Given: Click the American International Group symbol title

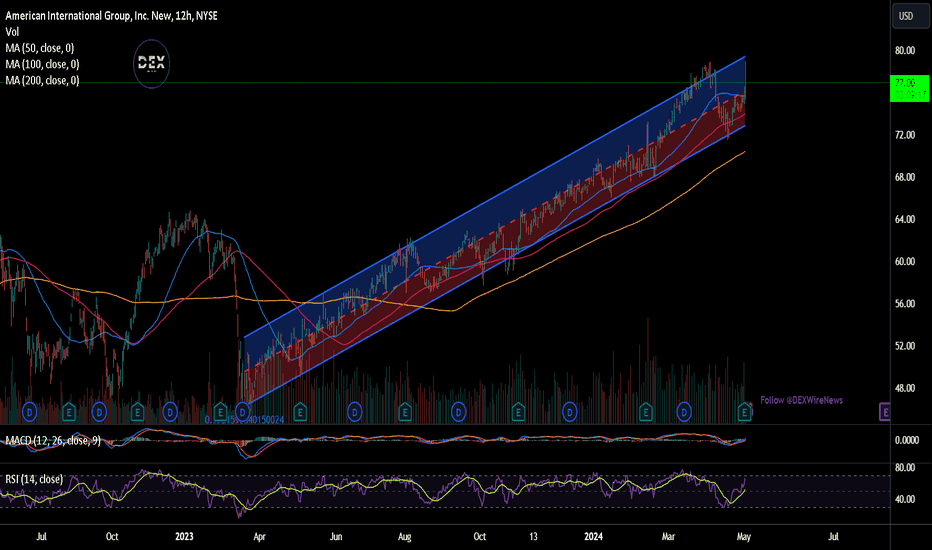Looking at the screenshot, I should [x=111, y=16].
